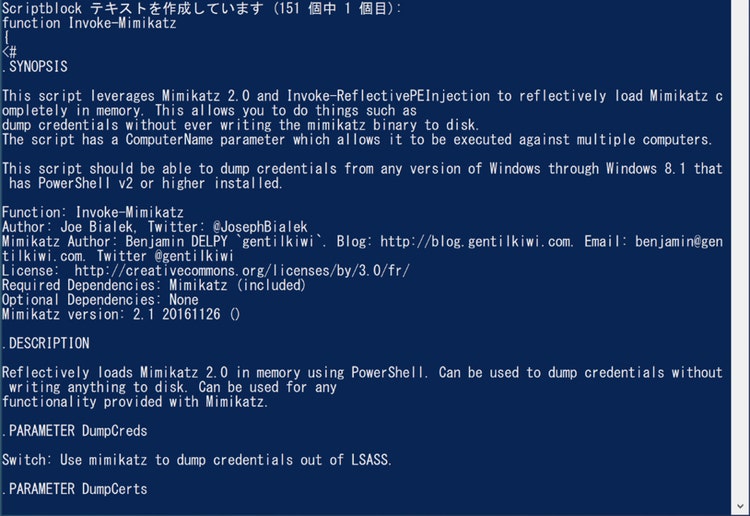
Task: Click the 'Function: Invoke-Mimikatz' info line
Action: [93, 212]
